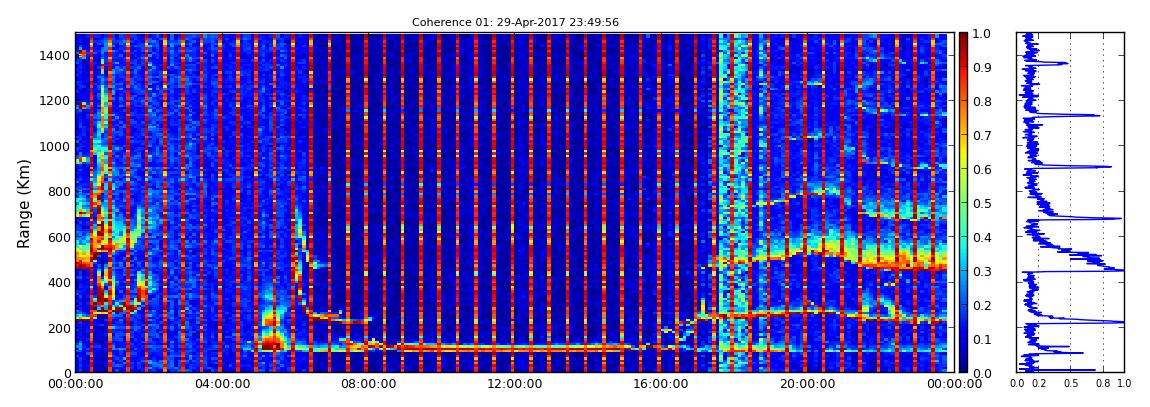Click the 0.5 x-axis label of profile plot
This screenshot has height=407, width=1150.
1071,384
